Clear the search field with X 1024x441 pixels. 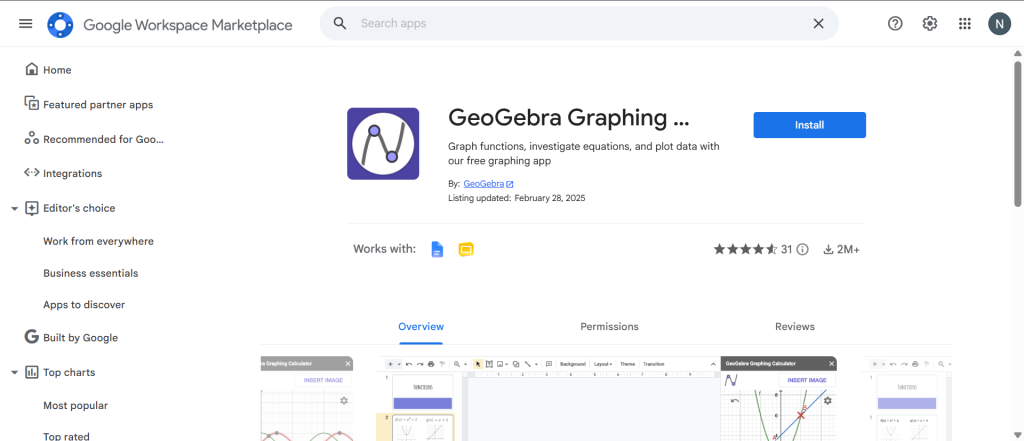818,24
